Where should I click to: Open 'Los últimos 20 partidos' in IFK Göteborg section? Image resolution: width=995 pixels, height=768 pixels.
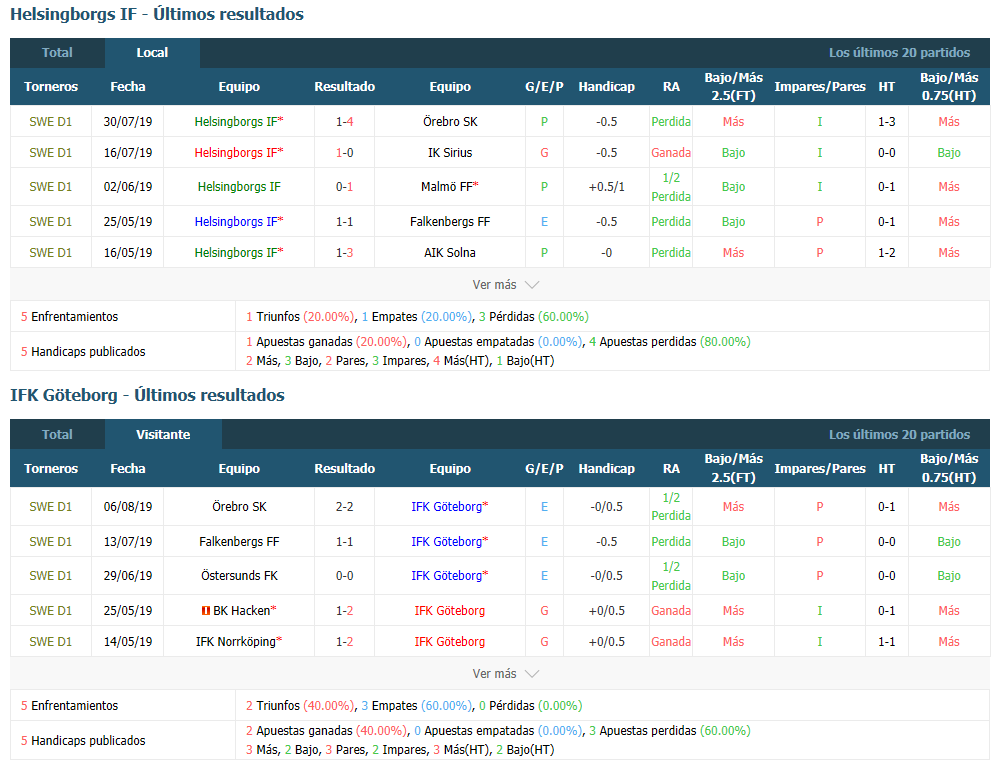[899, 435]
